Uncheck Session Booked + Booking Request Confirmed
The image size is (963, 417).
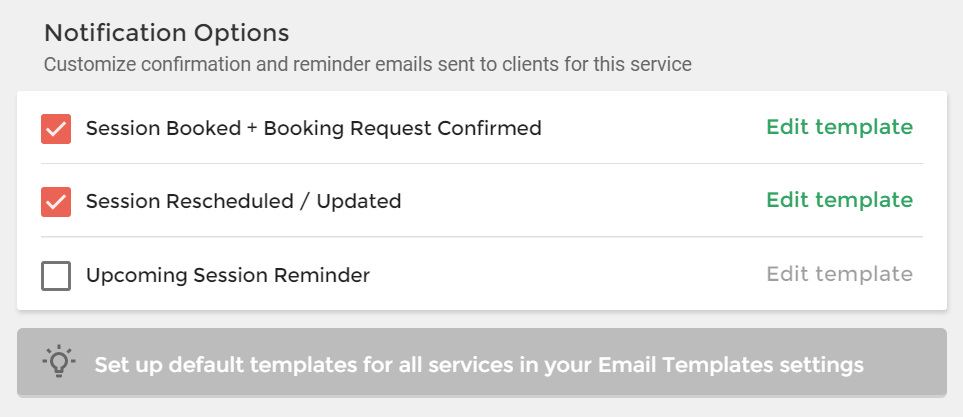[x=56, y=129]
